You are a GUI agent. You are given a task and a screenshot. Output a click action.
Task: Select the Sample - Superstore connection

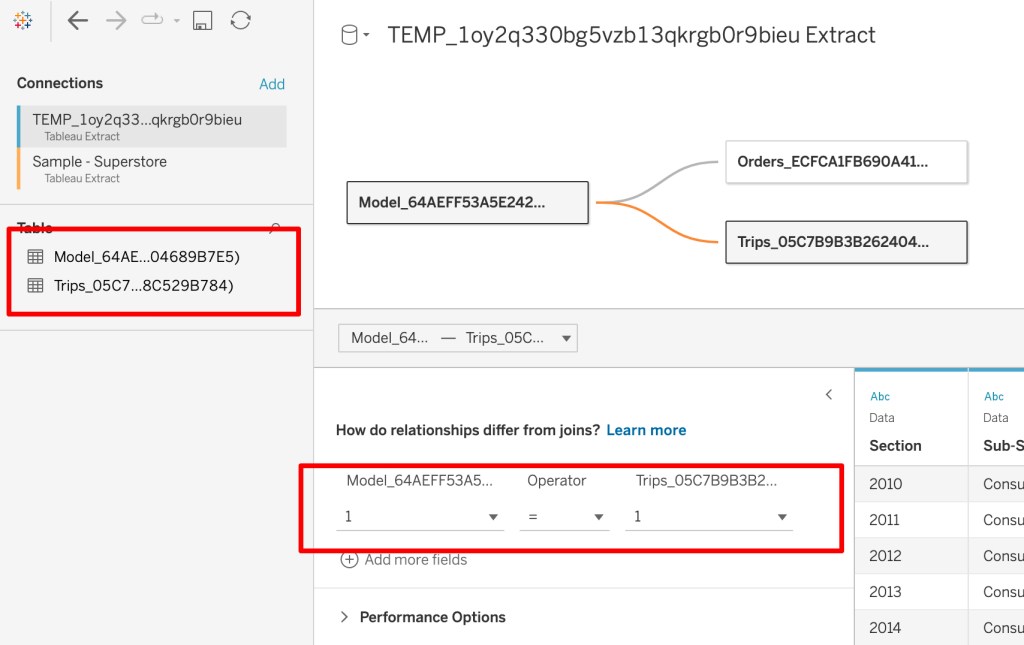tap(152, 168)
